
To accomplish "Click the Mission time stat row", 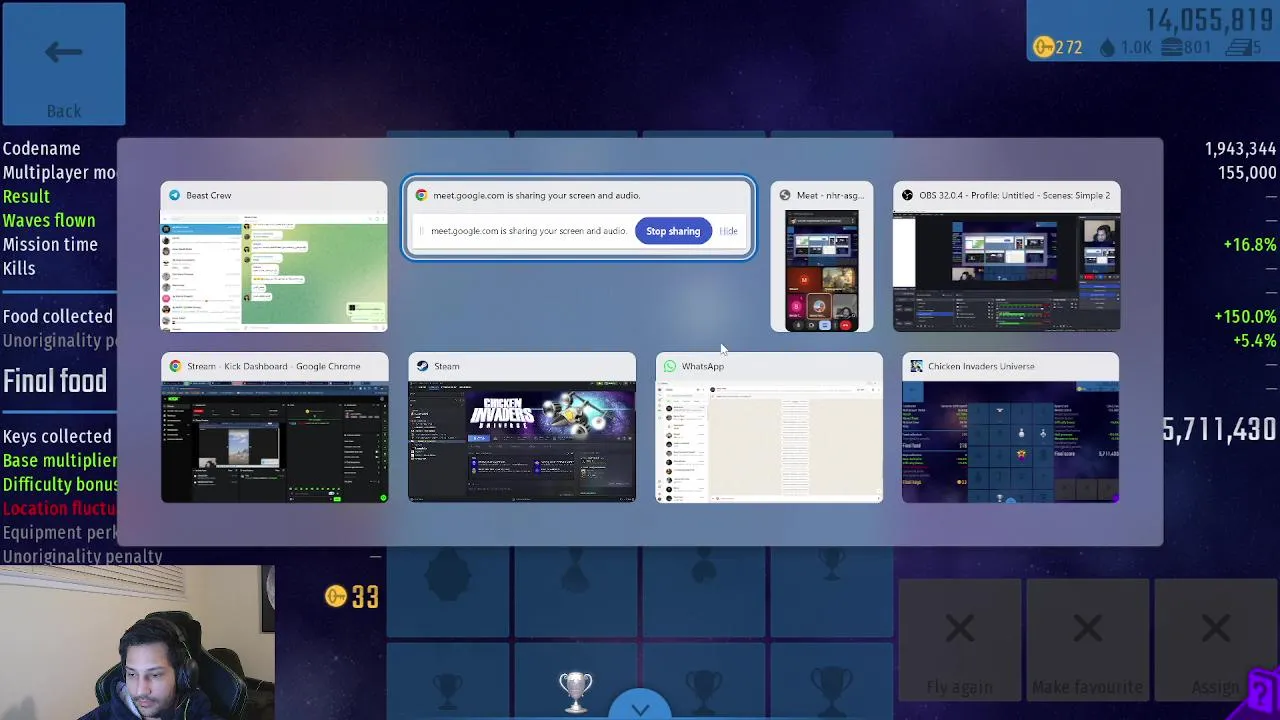I will pyautogui.click(x=50, y=245).
